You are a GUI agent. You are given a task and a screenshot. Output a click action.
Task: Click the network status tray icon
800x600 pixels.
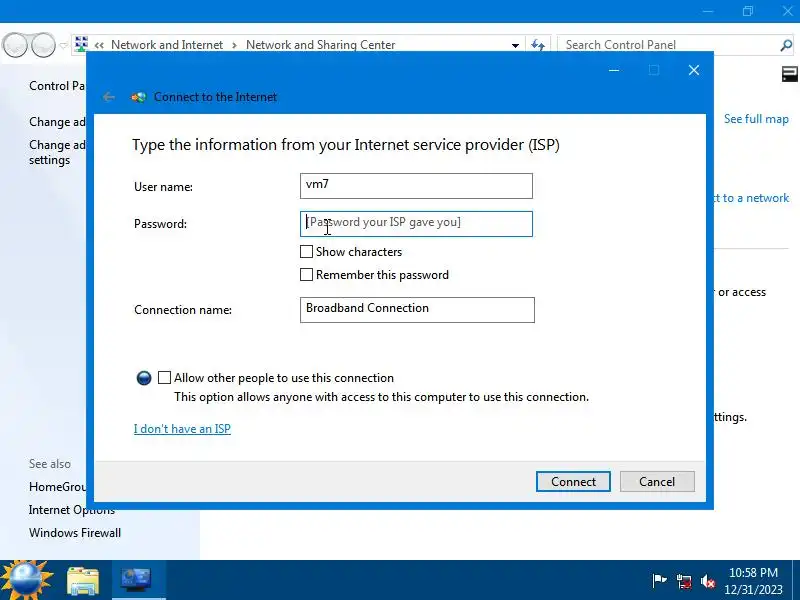684,581
